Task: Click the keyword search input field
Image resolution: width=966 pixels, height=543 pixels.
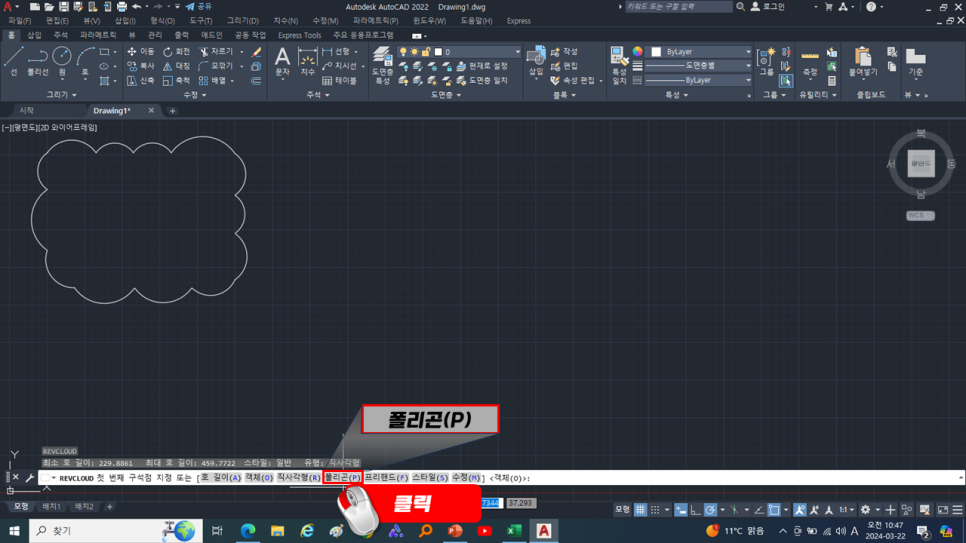Action: click(x=678, y=7)
